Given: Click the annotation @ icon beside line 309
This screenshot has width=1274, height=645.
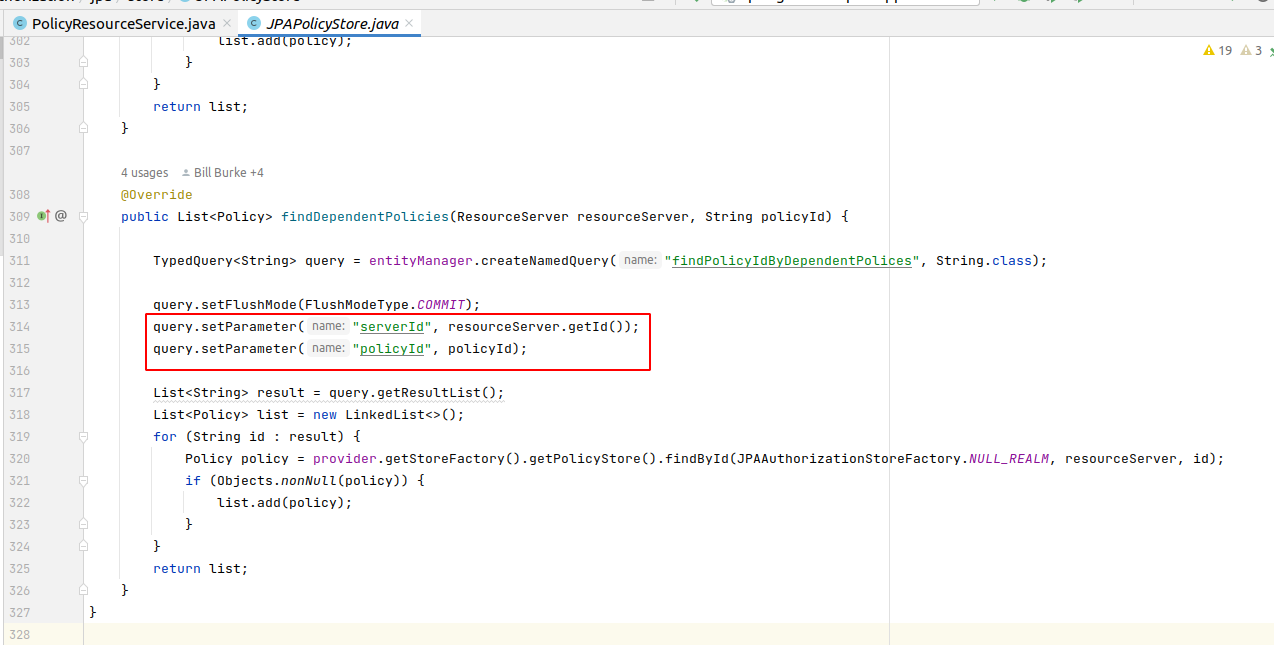Looking at the screenshot, I should [x=59, y=216].
